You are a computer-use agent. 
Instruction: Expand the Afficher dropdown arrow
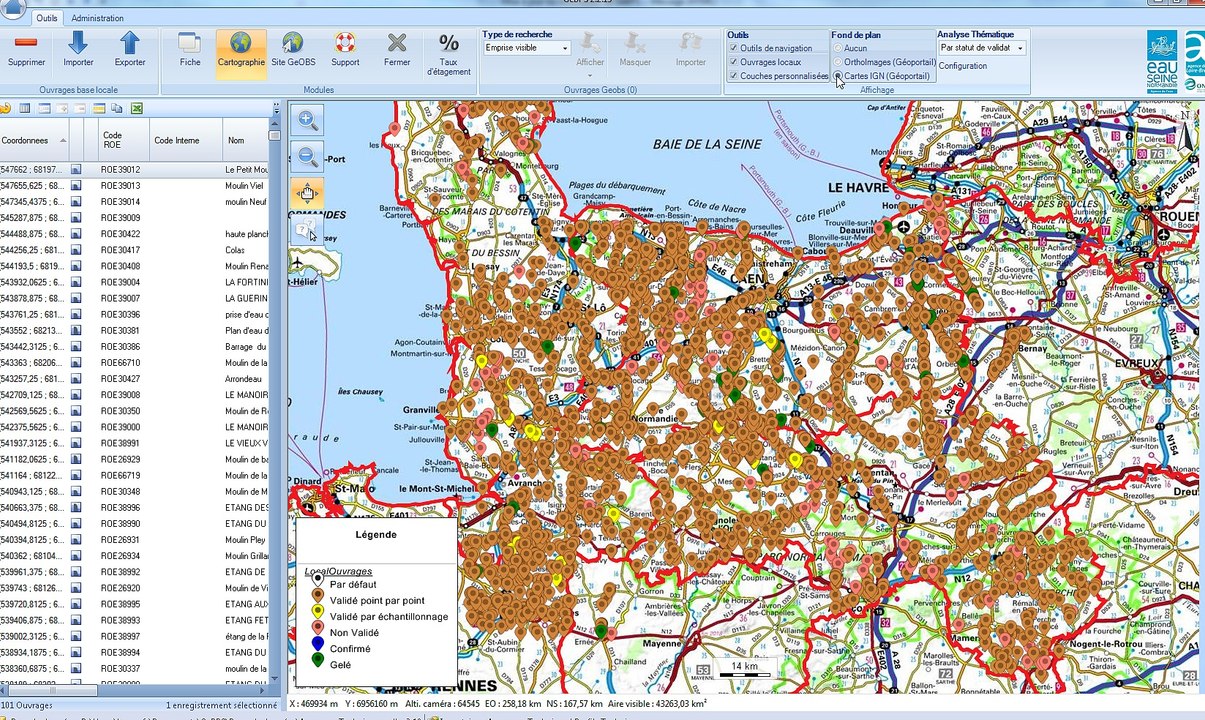point(591,75)
